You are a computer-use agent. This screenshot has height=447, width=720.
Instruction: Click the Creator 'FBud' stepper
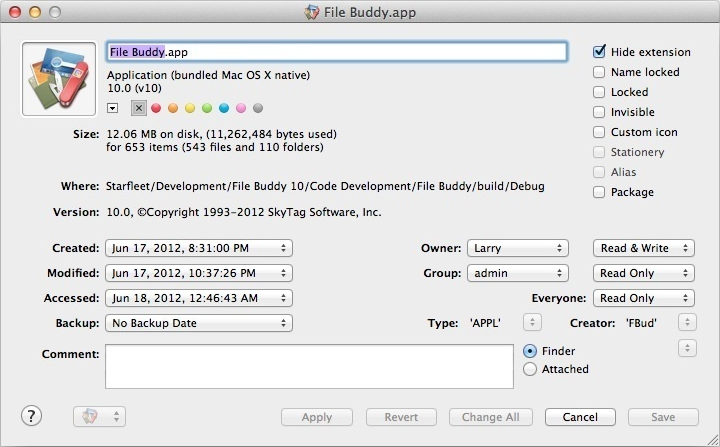tap(687, 323)
